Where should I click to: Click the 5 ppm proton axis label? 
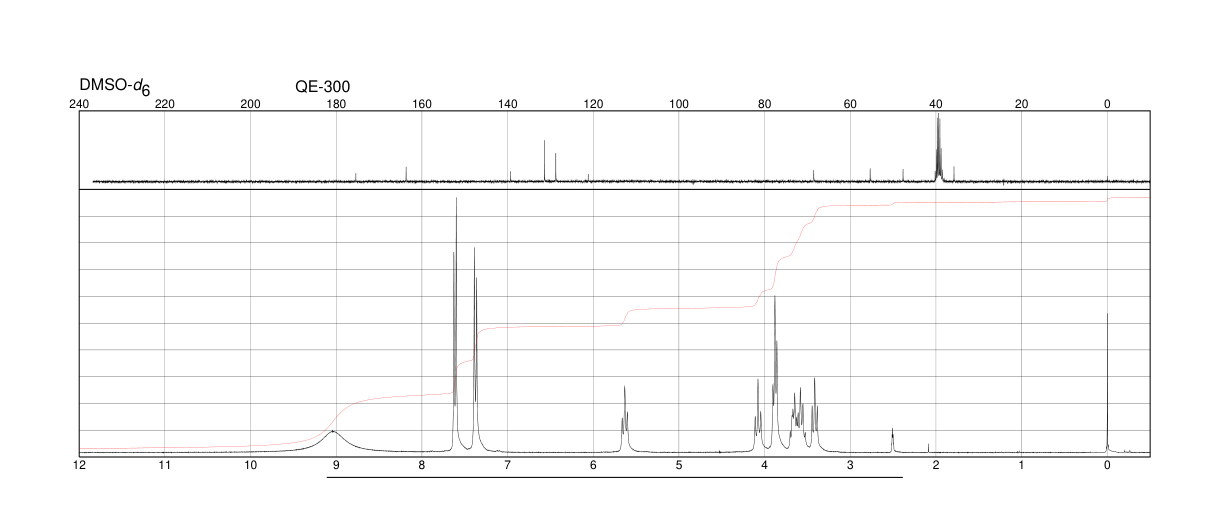(679, 466)
